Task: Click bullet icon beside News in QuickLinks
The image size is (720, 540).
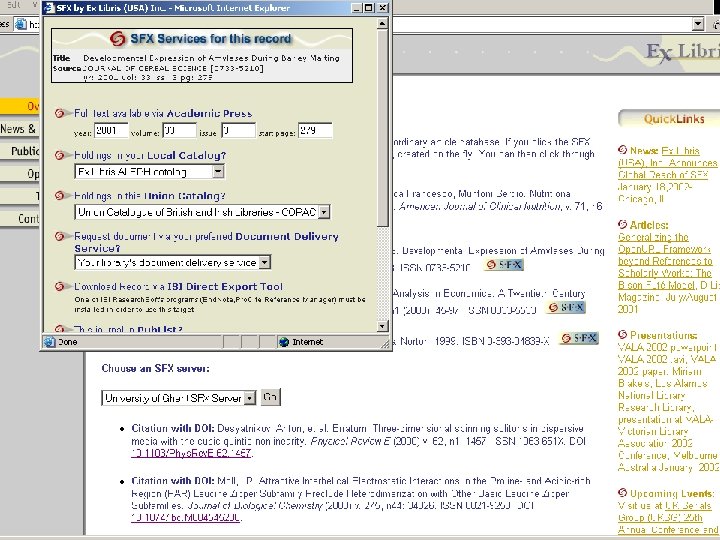Action: [623, 150]
